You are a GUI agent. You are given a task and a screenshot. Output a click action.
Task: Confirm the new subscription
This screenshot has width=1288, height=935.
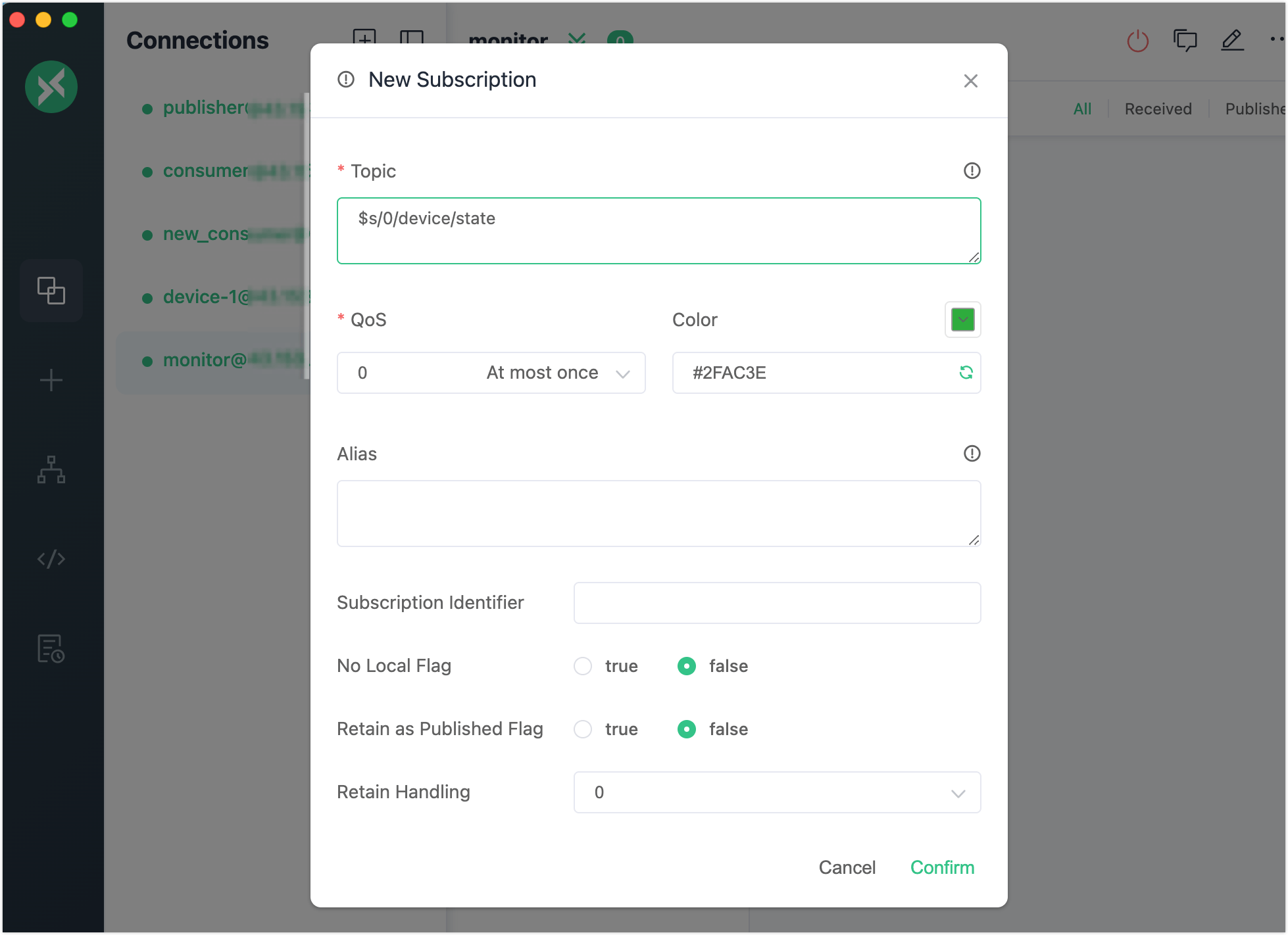coord(942,867)
